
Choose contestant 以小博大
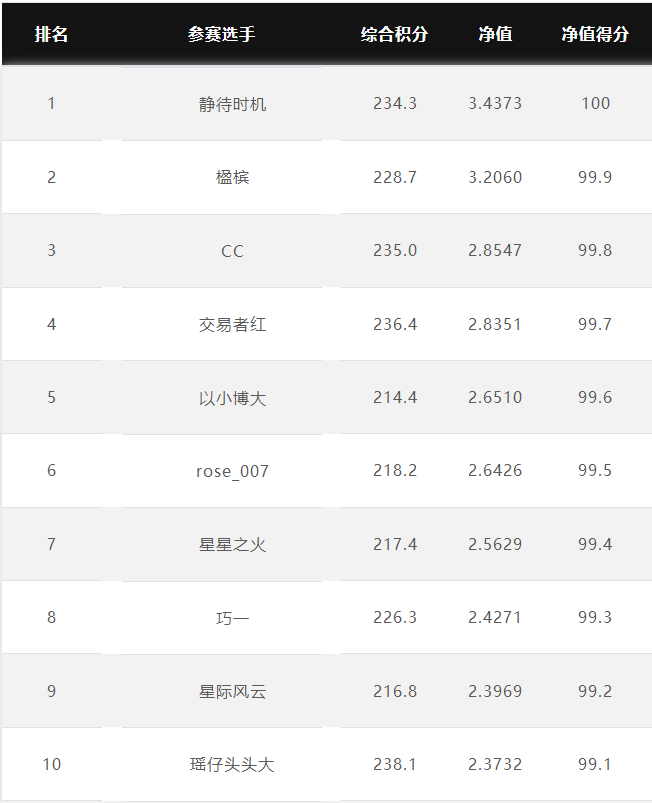233,398
